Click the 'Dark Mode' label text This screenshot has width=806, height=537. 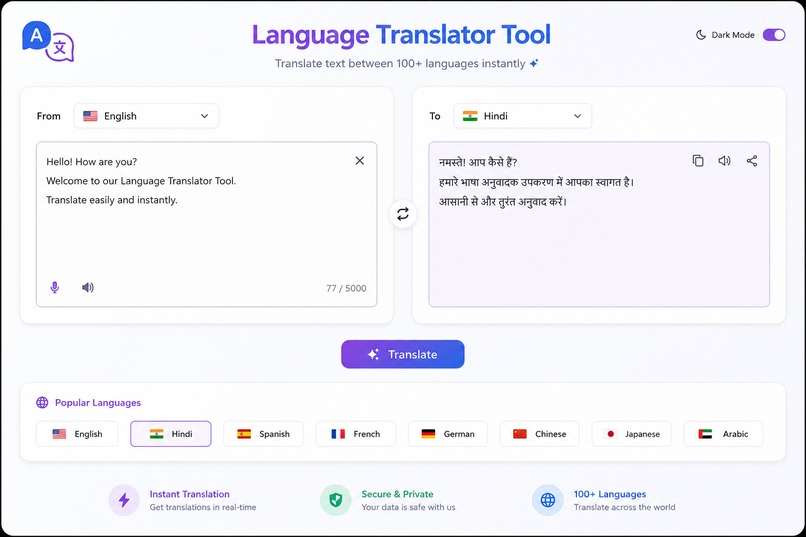733,35
